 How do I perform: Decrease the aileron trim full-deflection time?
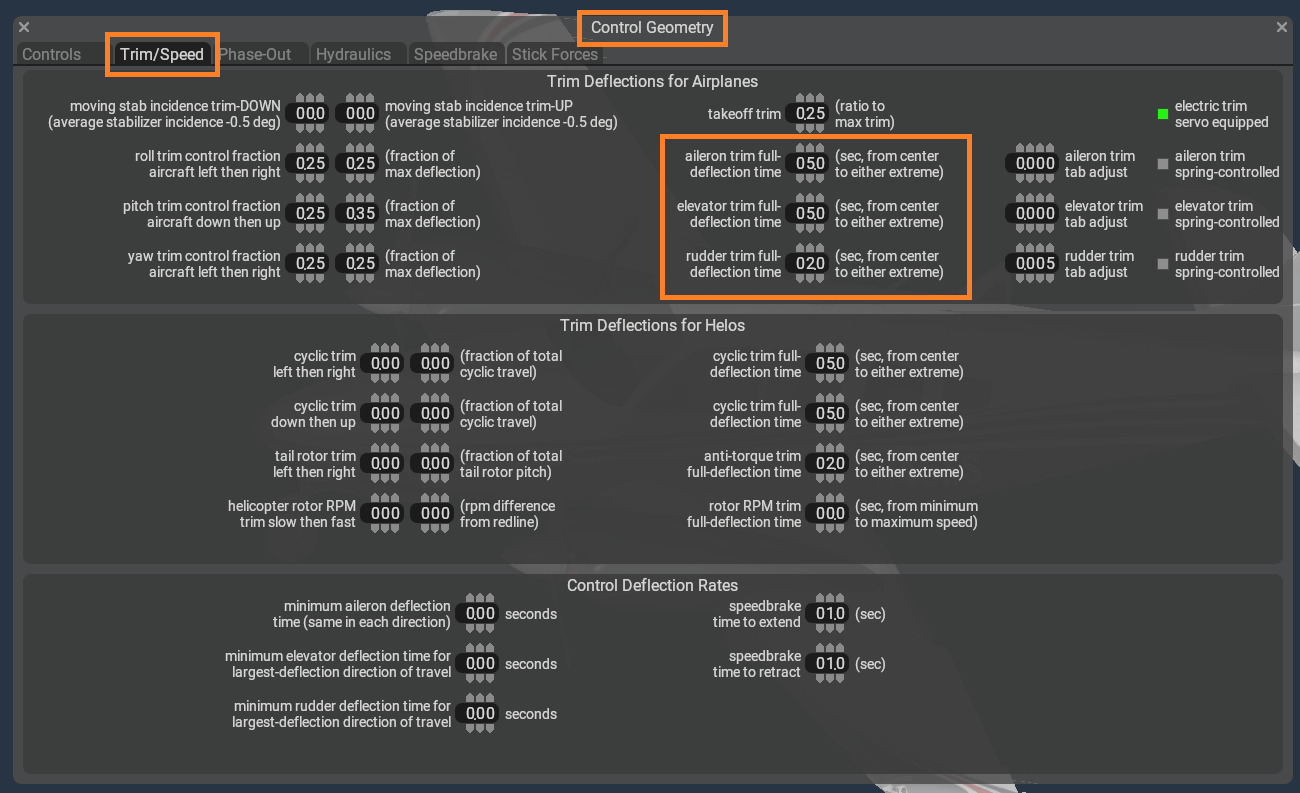pos(808,179)
